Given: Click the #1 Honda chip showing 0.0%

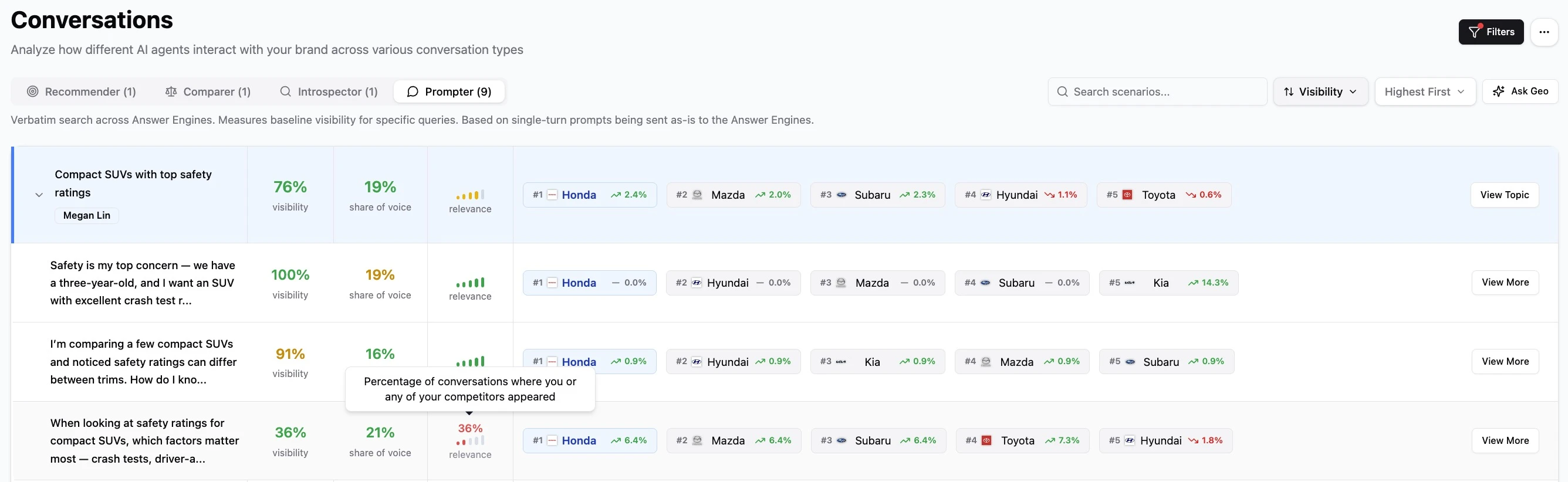Looking at the screenshot, I should (589, 283).
